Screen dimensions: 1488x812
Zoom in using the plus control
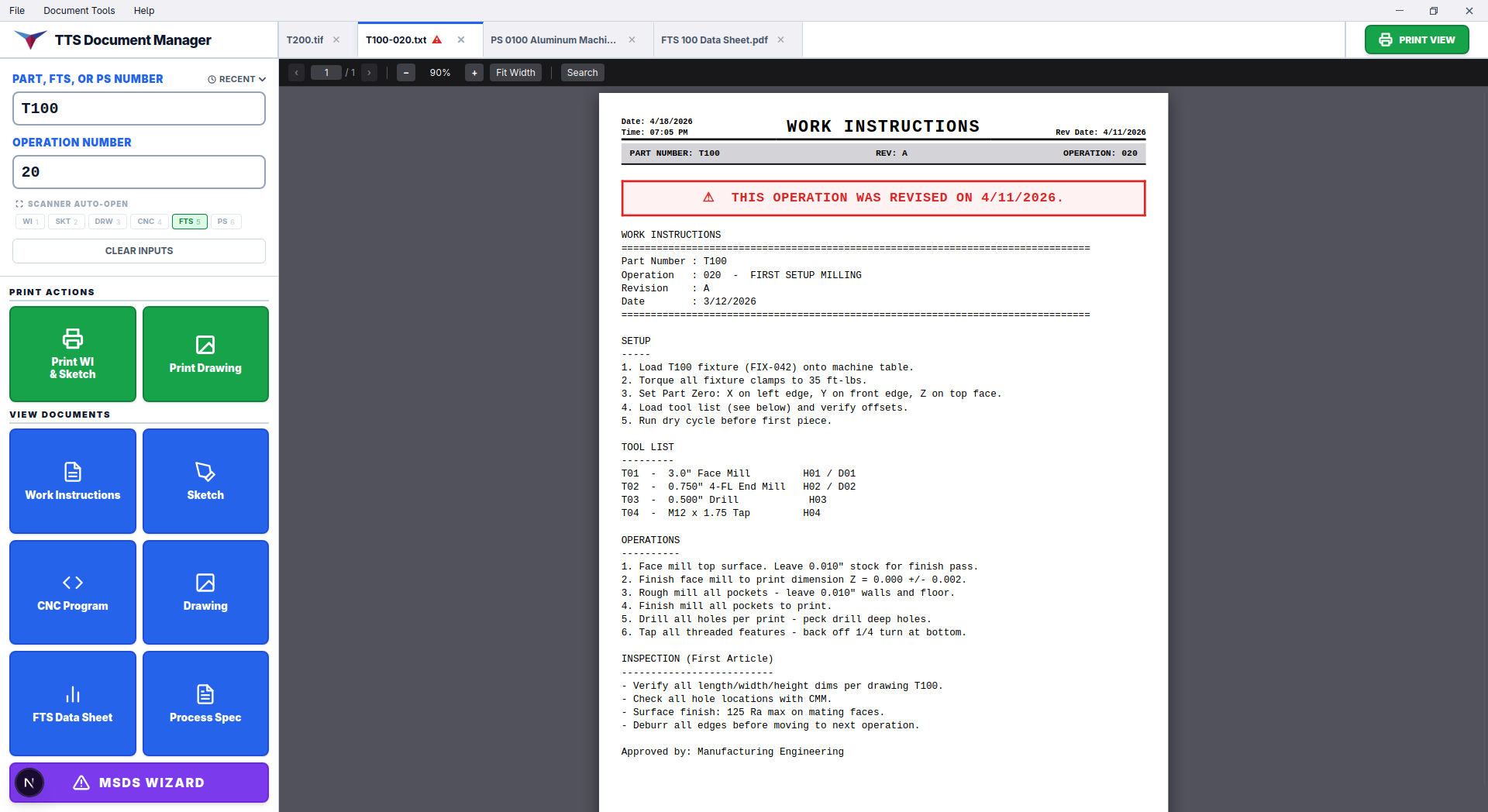click(x=474, y=72)
